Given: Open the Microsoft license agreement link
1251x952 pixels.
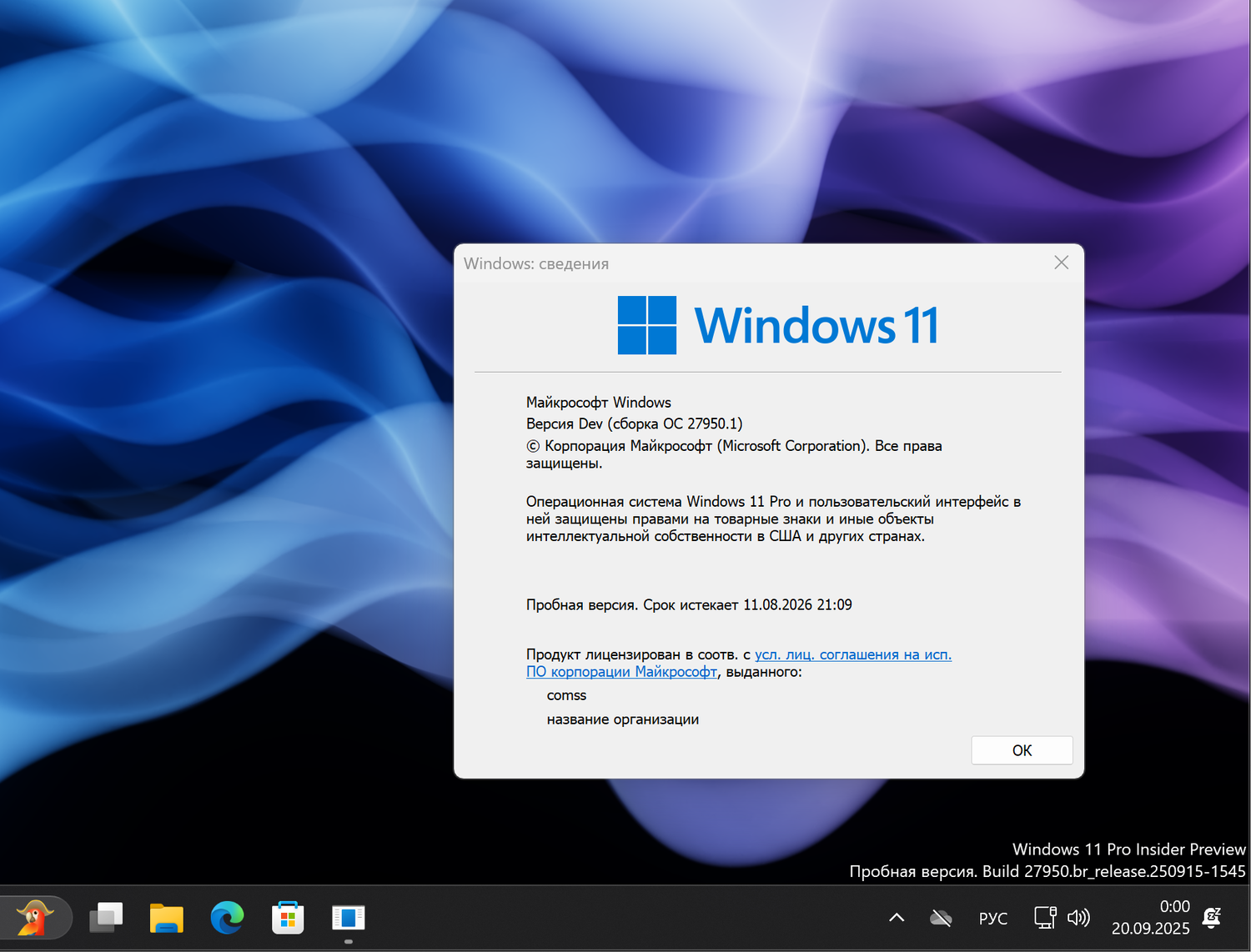Looking at the screenshot, I should (x=852, y=654).
